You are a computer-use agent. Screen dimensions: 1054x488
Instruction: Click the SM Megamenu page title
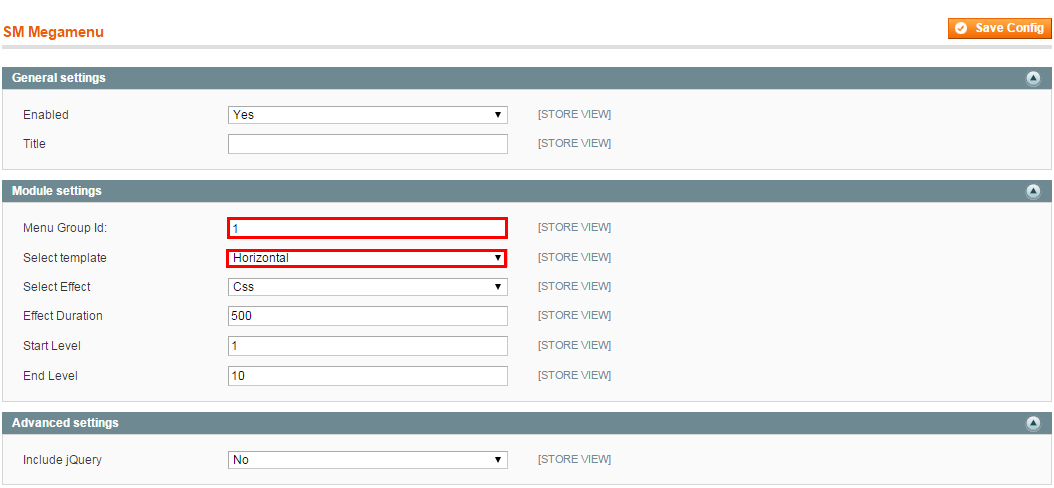click(x=53, y=32)
